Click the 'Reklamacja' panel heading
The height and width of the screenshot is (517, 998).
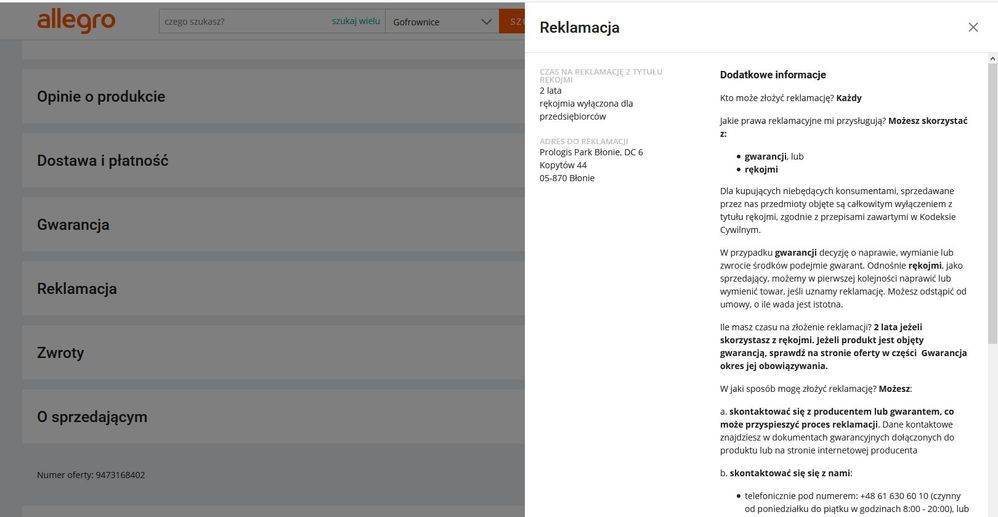pyautogui.click(x=579, y=28)
